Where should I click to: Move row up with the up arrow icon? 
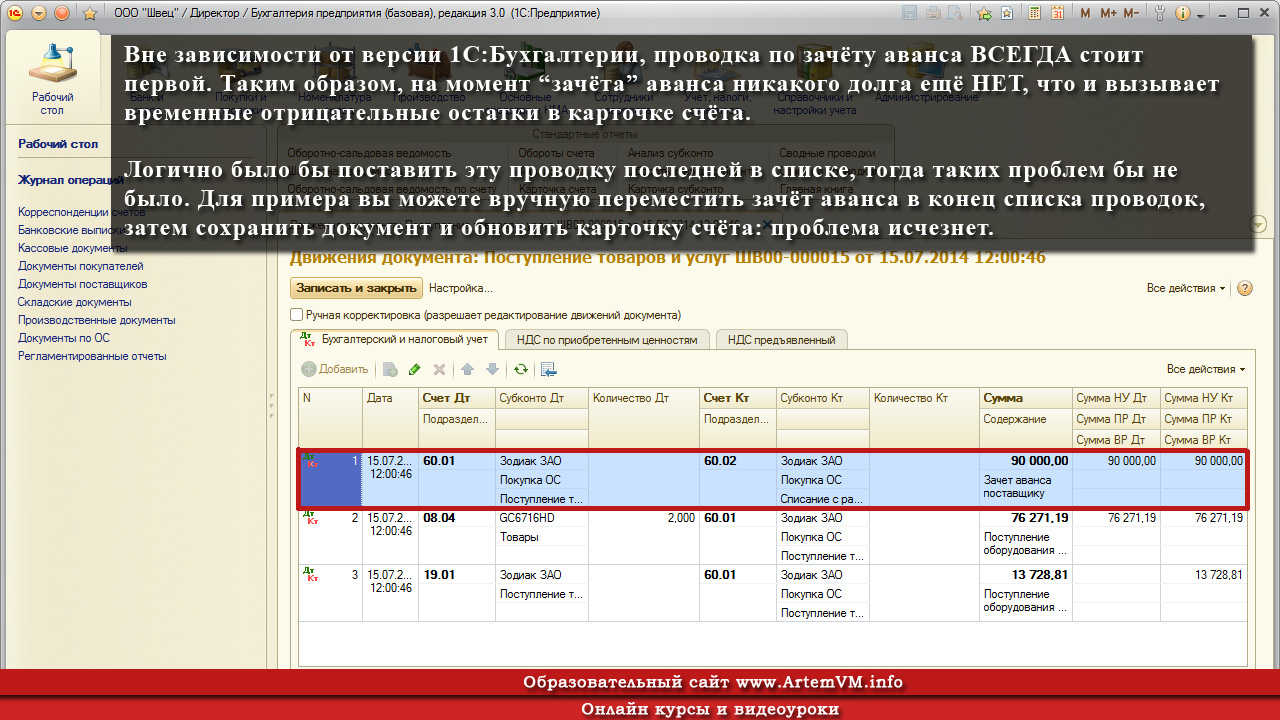467,369
